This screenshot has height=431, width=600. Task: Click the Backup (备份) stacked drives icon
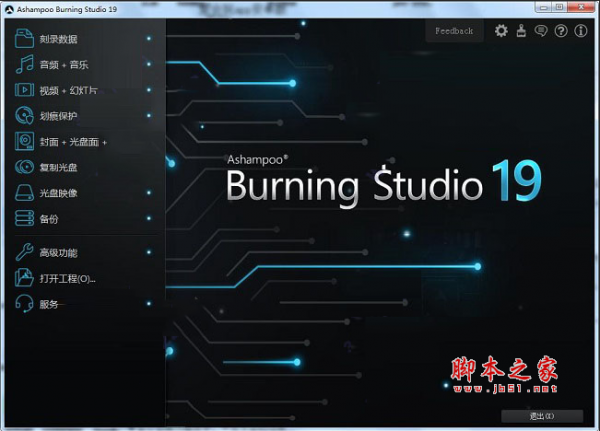point(24,218)
